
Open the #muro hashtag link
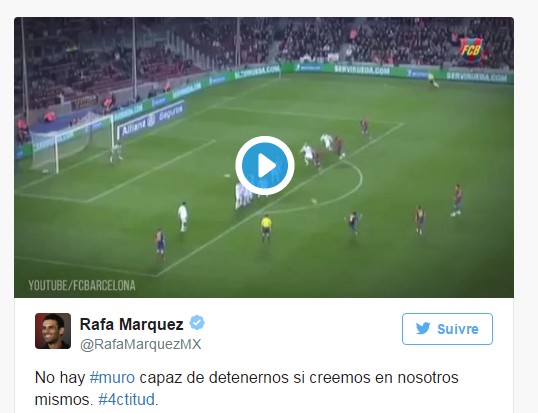pyautogui.click(x=112, y=378)
